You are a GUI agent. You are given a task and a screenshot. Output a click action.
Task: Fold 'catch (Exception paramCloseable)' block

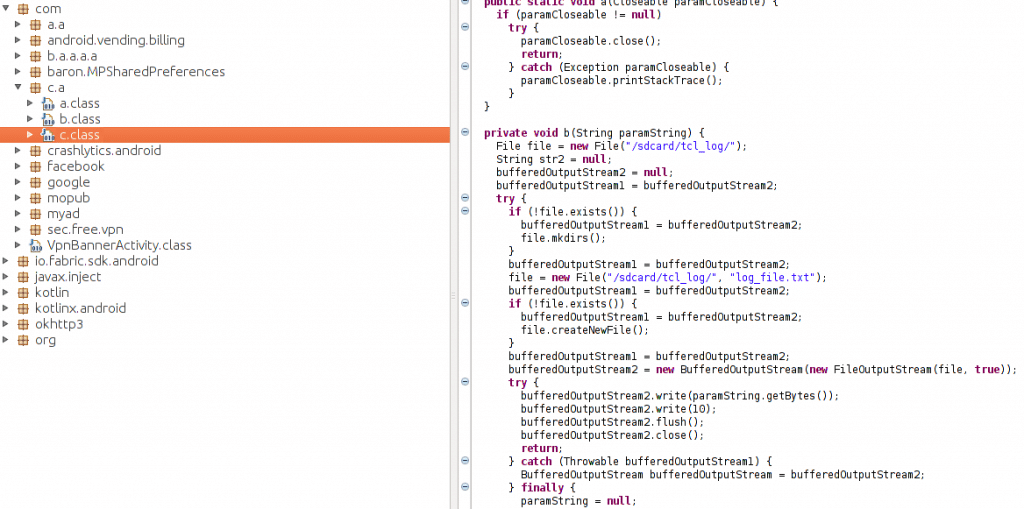click(x=465, y=66)
